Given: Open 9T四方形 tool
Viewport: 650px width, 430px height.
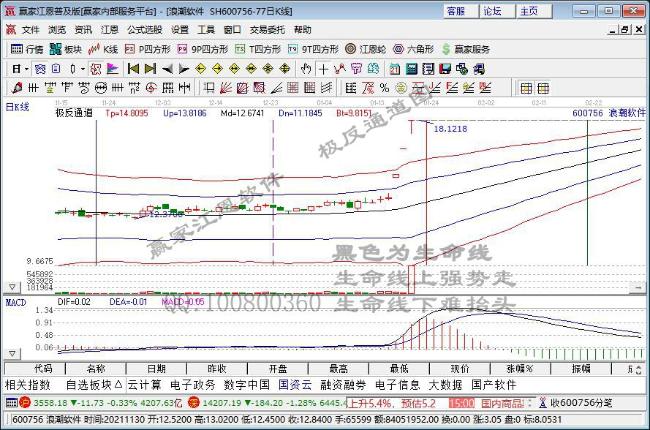Looking at the screenshot, I should pos(313,49).
